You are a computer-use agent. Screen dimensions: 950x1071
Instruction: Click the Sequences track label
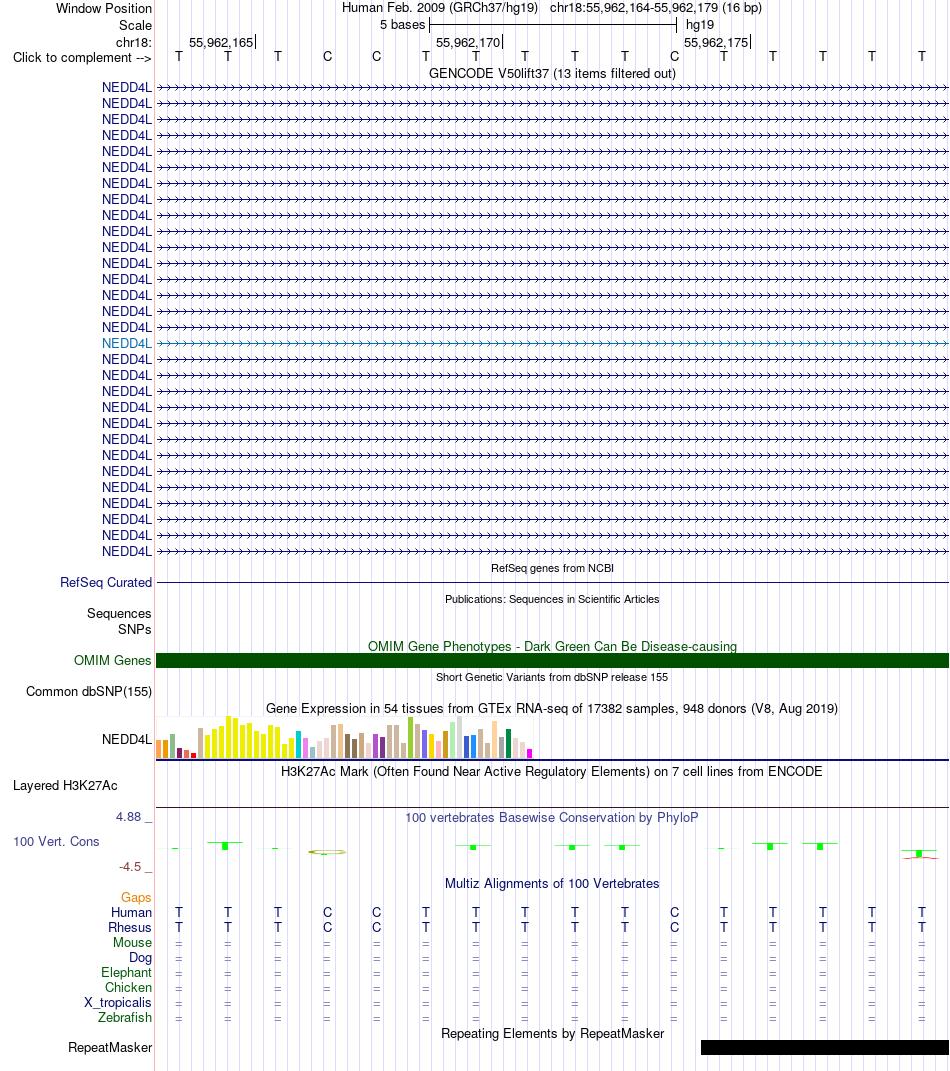(x=119, y=613)
